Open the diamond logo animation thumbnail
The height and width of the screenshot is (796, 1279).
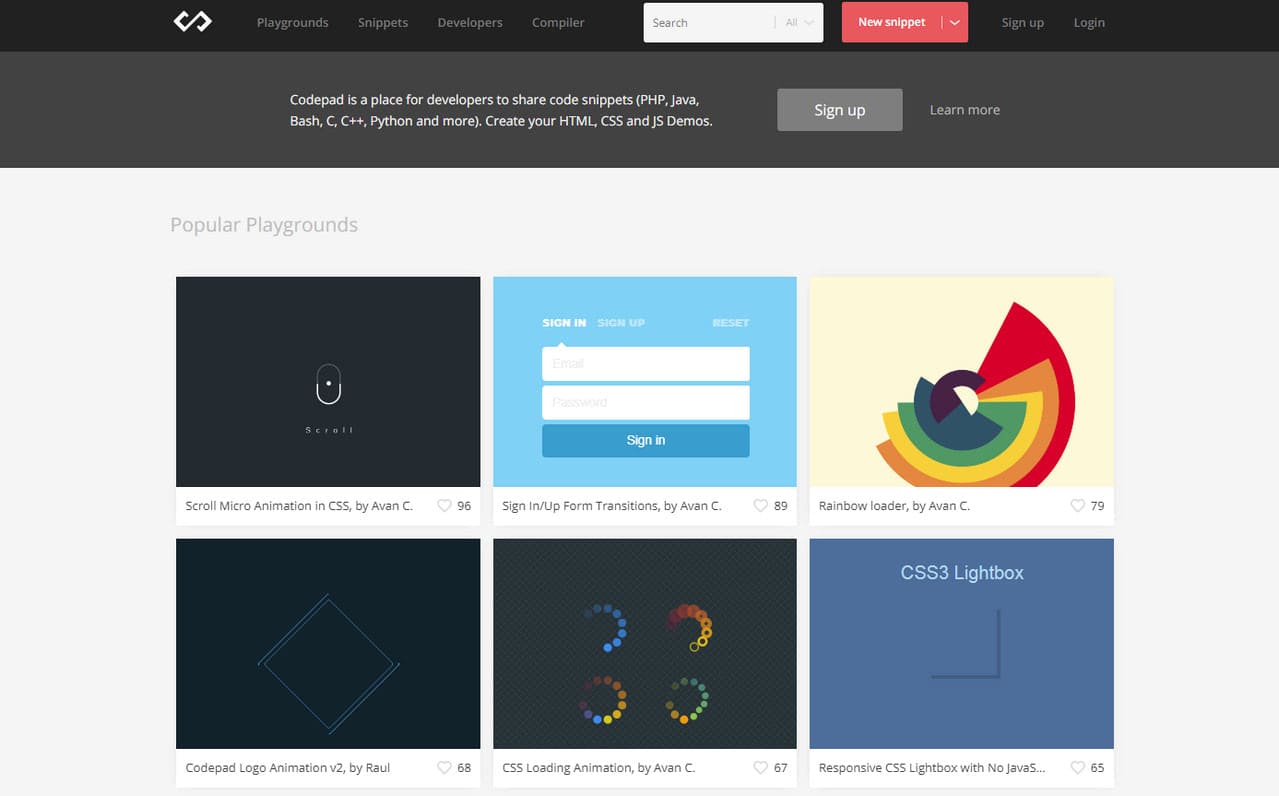click(x=328, y=644)
